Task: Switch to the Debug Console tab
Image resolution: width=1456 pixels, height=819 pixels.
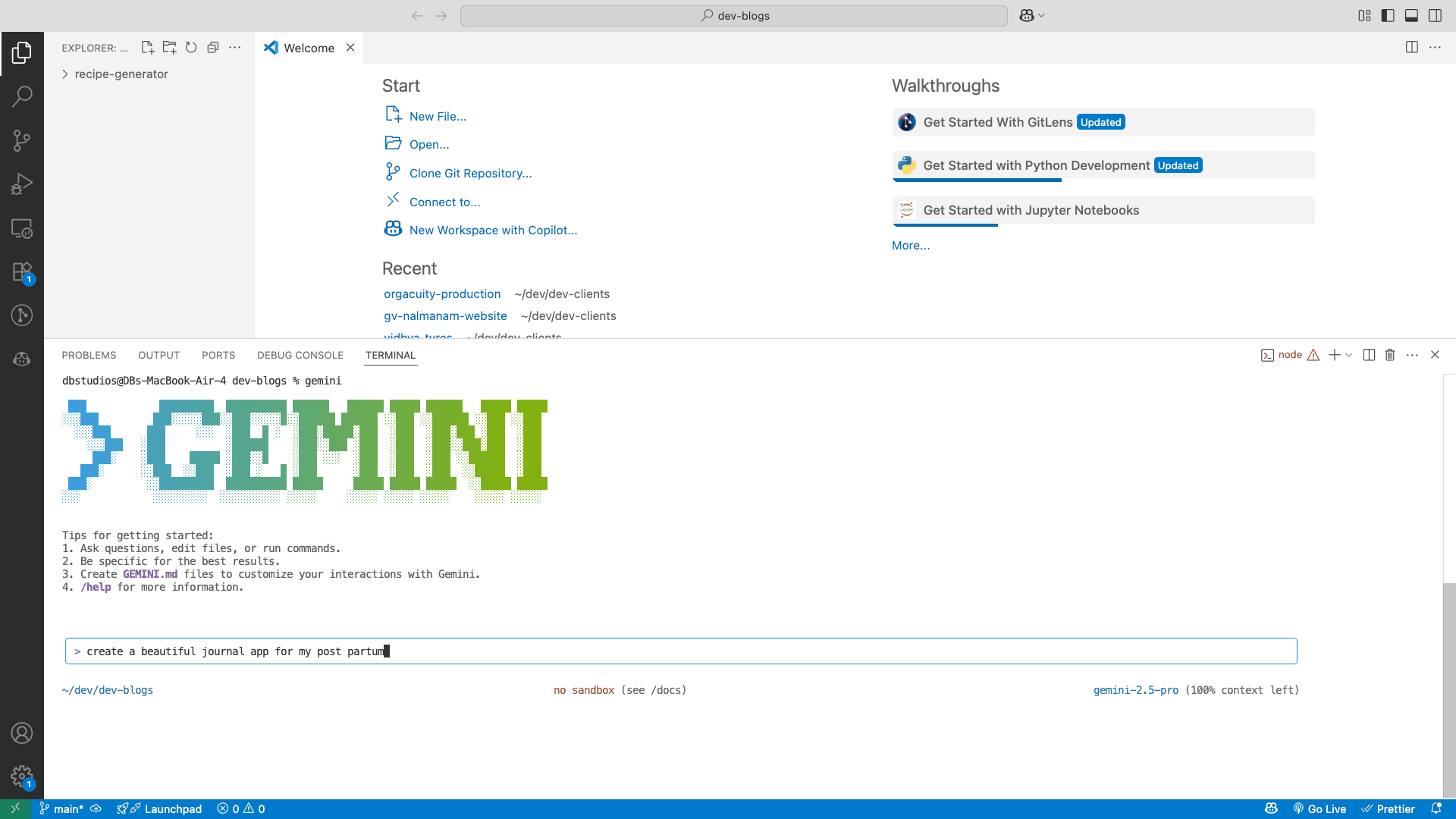Action: (300, 355)
